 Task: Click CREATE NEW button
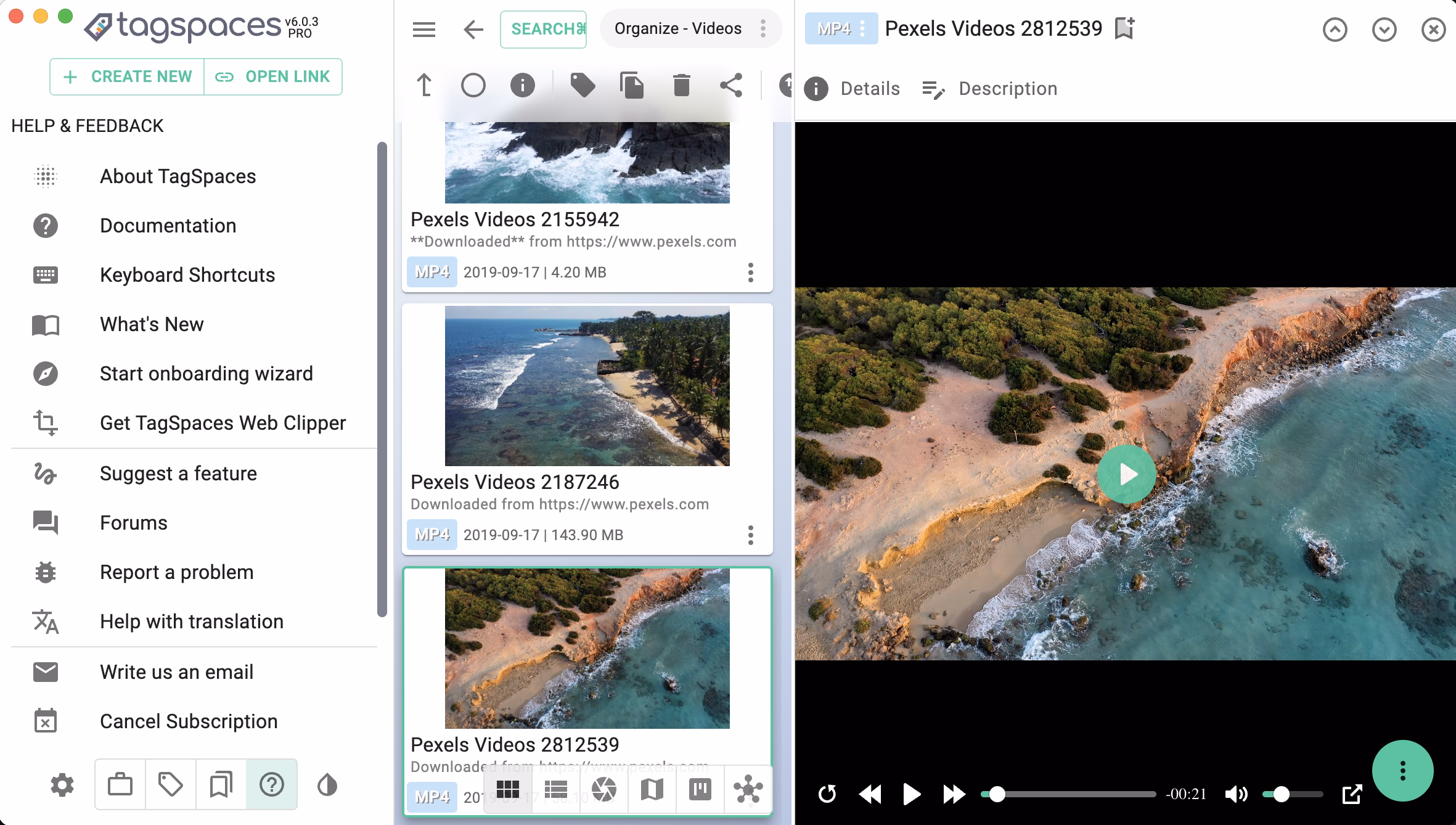pos(127,76)
